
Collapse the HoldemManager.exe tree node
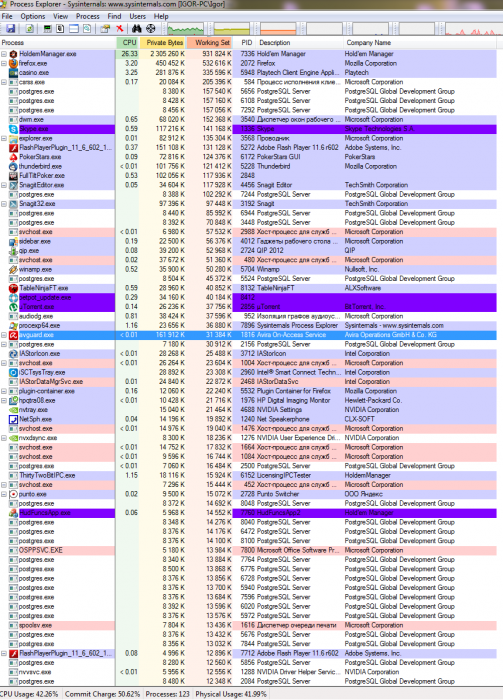(x=4, y=54)
